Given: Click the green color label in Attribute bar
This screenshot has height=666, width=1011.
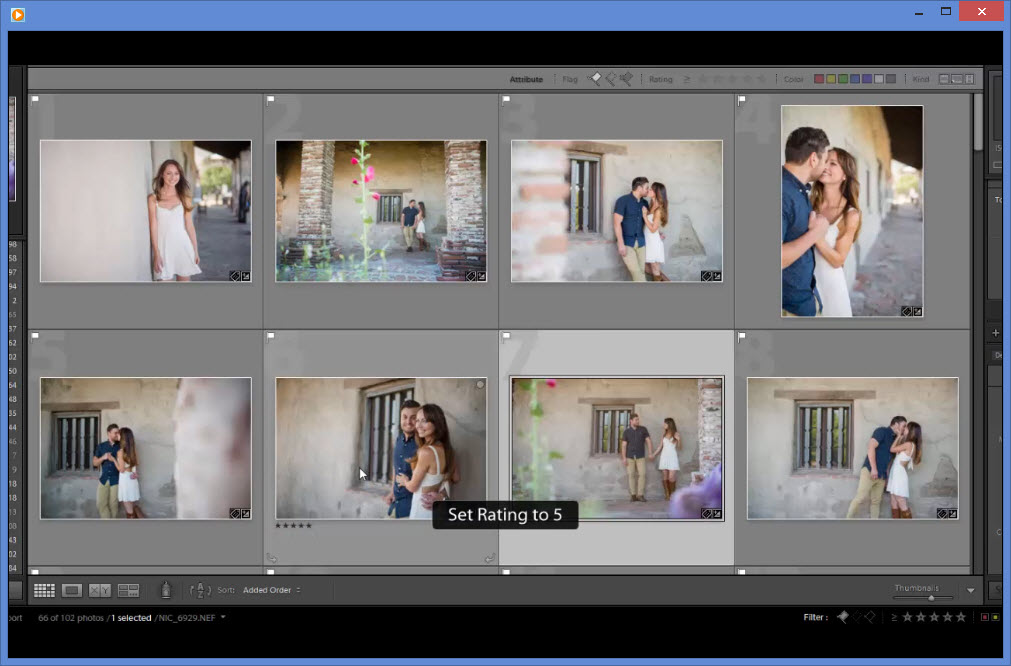Looking at the screenshot, I should pos(843,79).
